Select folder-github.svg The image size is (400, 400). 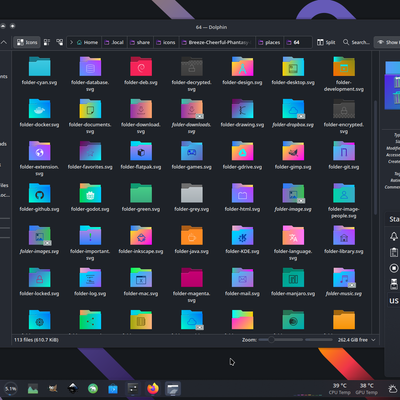pyautogui.click(x=39, y=198)
